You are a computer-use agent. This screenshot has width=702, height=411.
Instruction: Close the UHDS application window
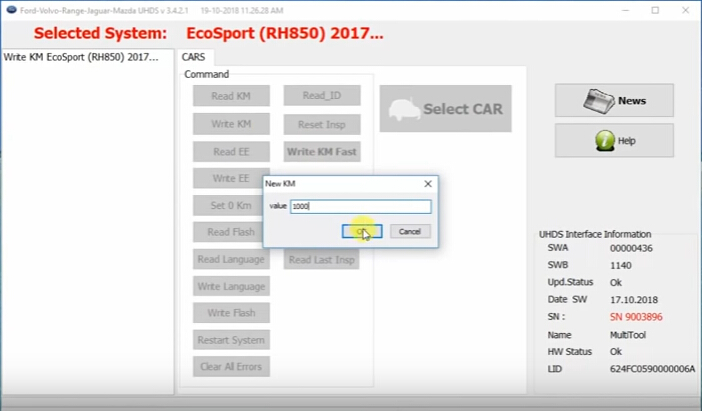685,10
